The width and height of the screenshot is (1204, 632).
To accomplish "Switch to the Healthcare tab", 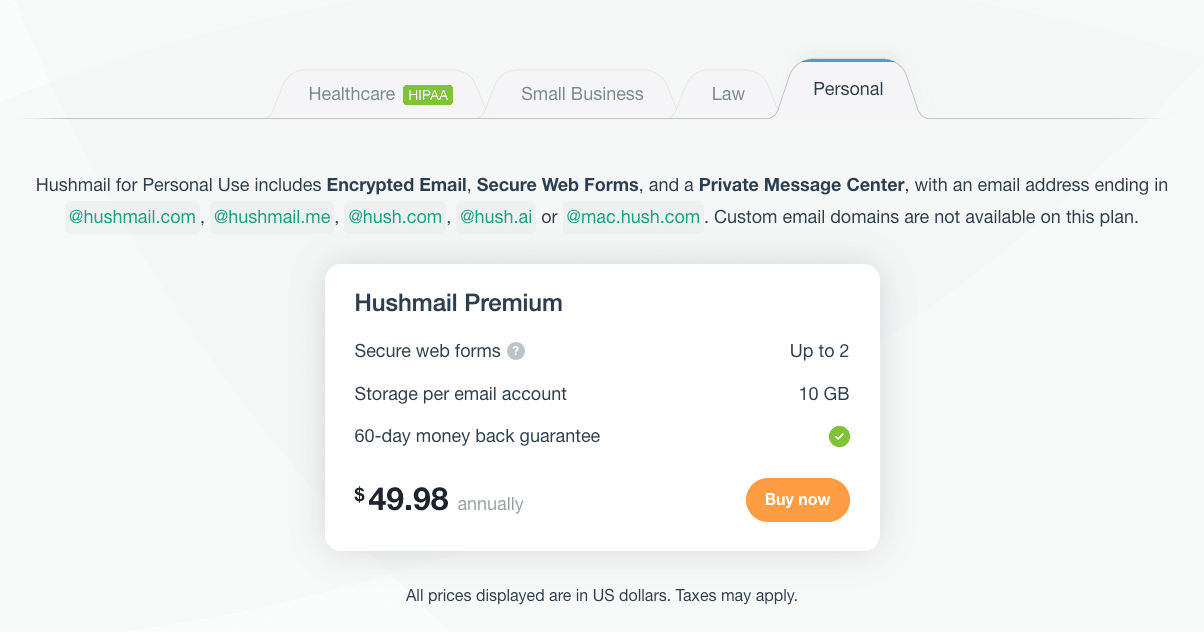I will click(380, 94).
